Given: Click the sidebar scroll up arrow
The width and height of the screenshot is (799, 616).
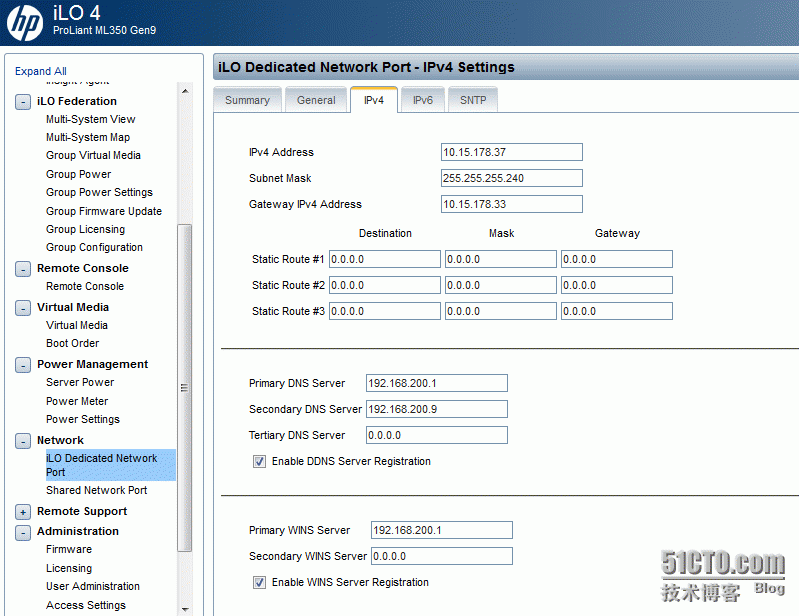Looking at the screenshot, I should (x=185, y=91).
